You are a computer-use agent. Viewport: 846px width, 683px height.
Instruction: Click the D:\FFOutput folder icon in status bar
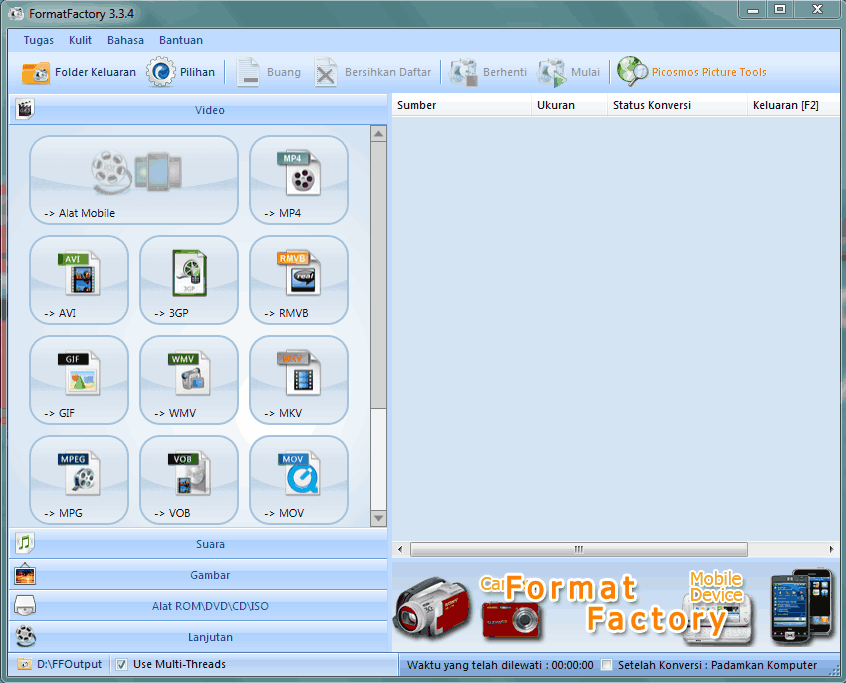pyautogui.click(x=24, y=664)
